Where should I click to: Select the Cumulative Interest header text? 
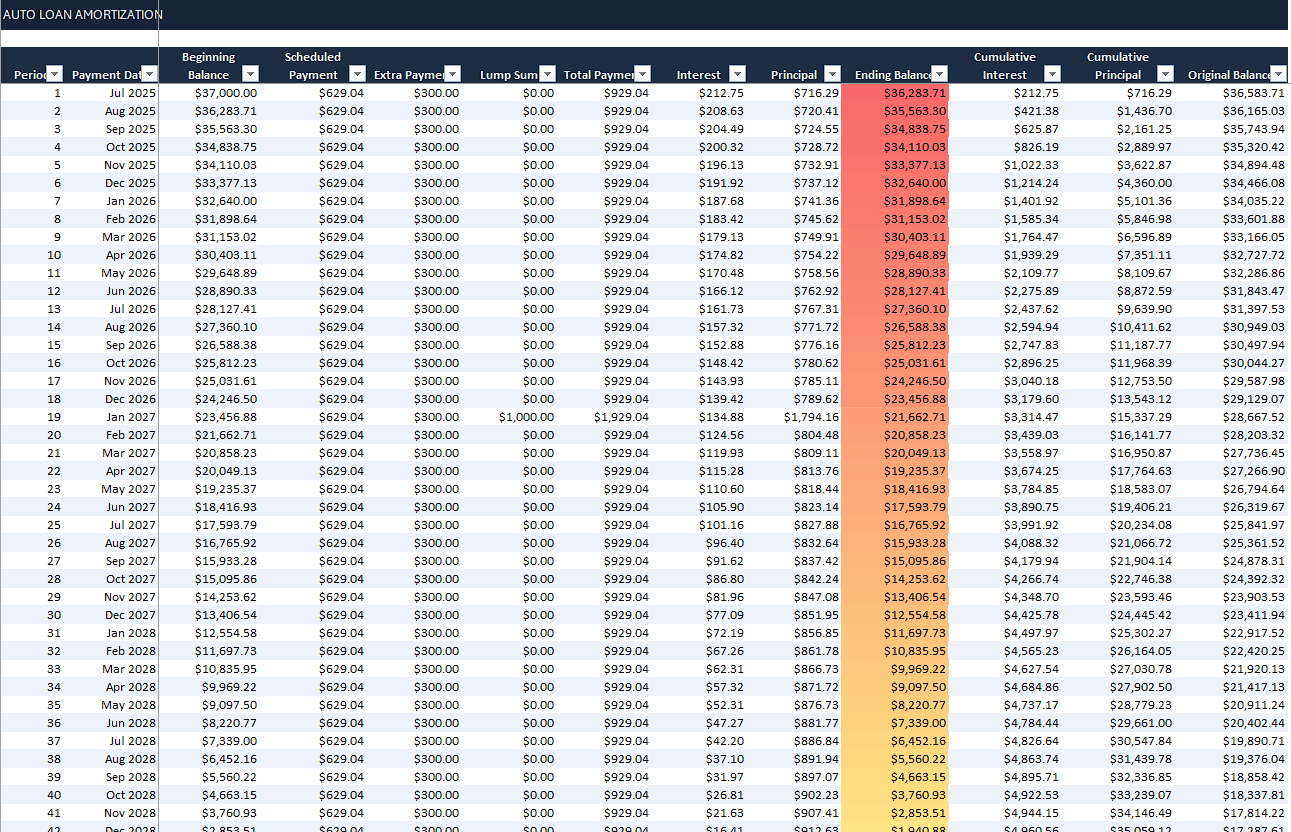pos(1004,66)
